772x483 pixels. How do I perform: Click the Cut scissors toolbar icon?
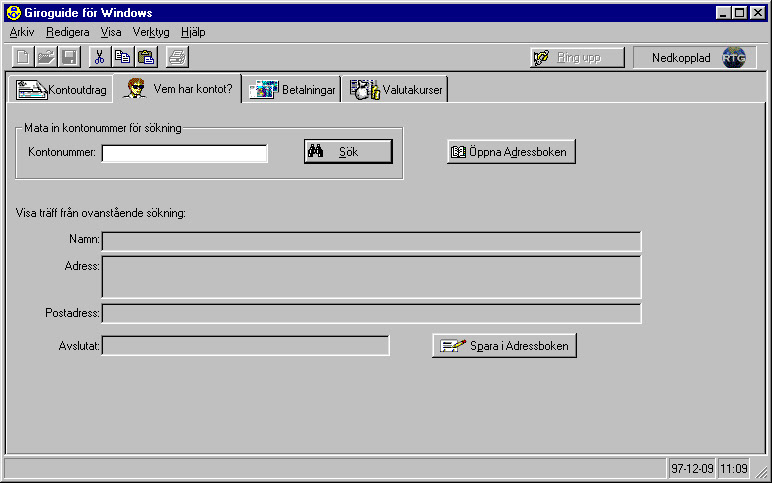tap(99, 57)
